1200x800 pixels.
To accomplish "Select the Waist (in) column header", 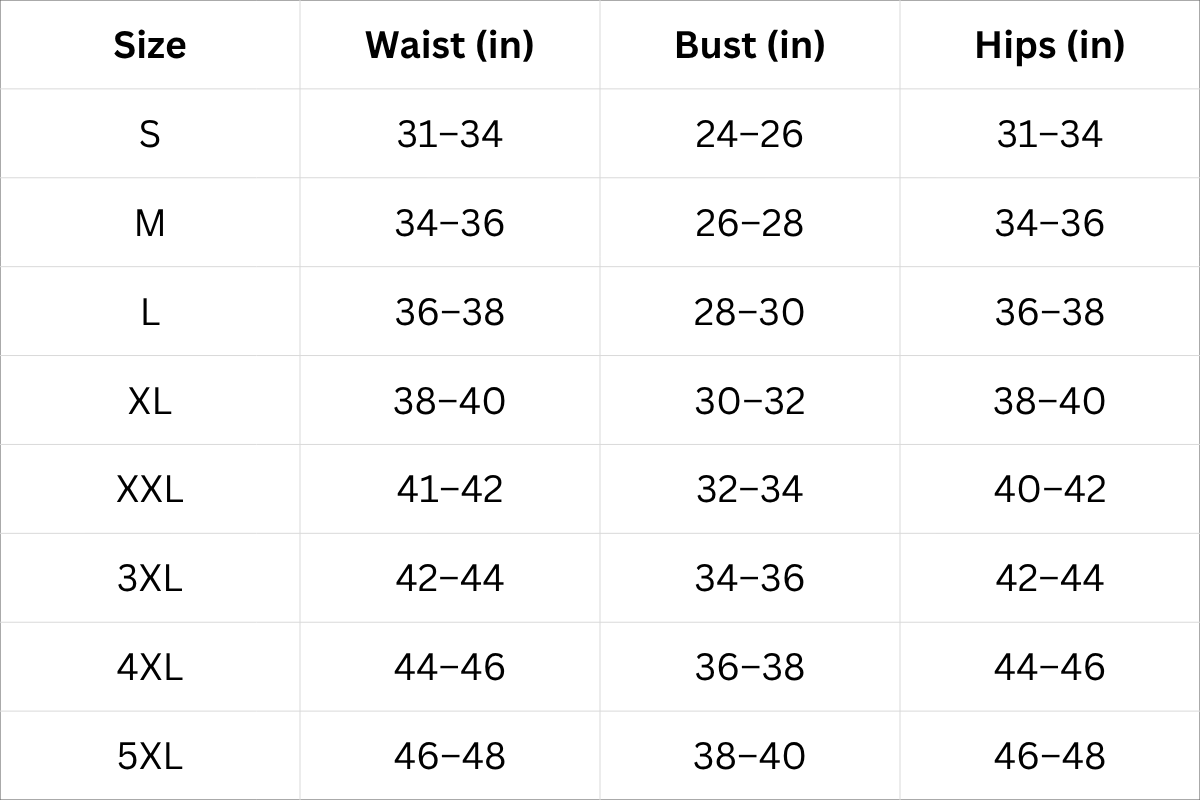I will pyautogui.click(x=449, y=45).
